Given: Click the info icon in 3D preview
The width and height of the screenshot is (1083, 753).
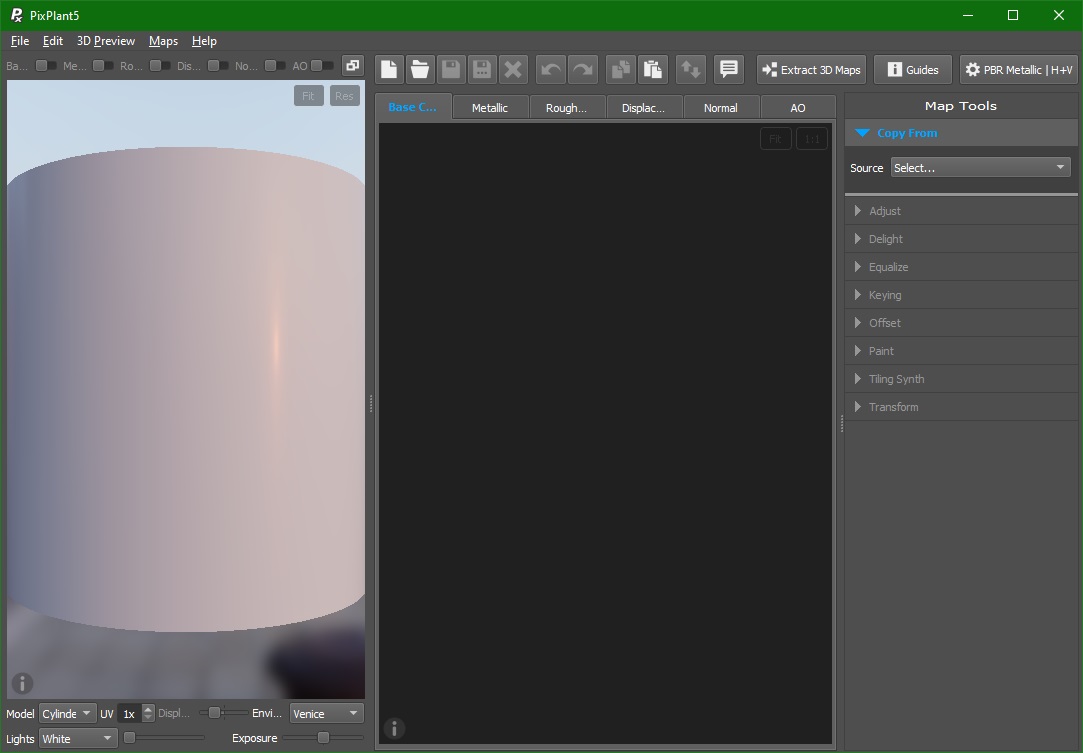Looking at the screenshot, I should click(22, 683).
